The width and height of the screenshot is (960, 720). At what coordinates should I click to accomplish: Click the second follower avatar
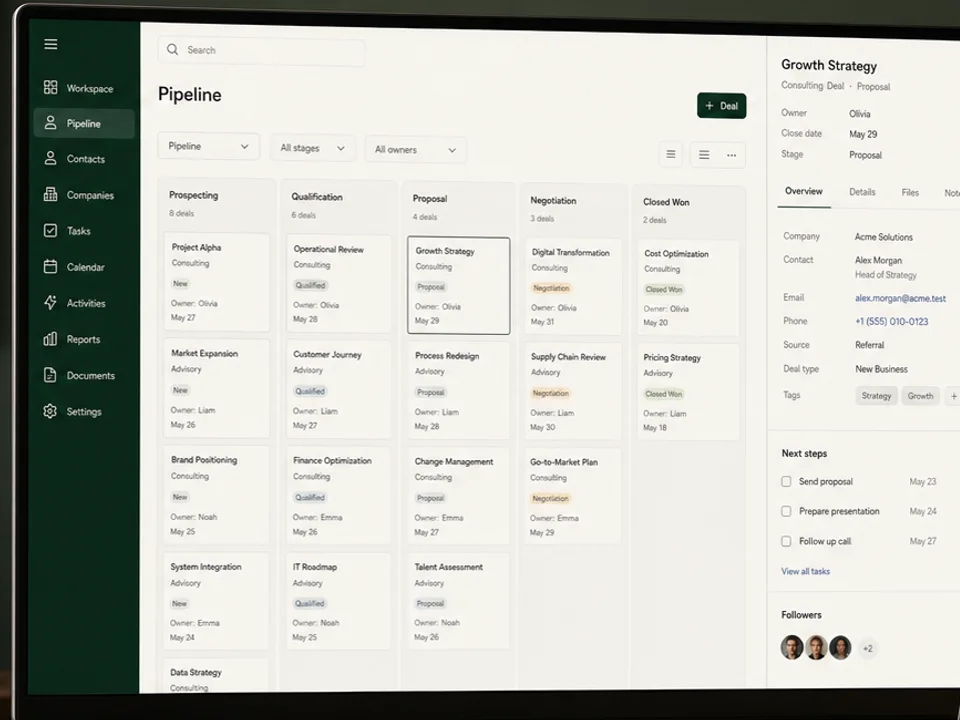816,647
